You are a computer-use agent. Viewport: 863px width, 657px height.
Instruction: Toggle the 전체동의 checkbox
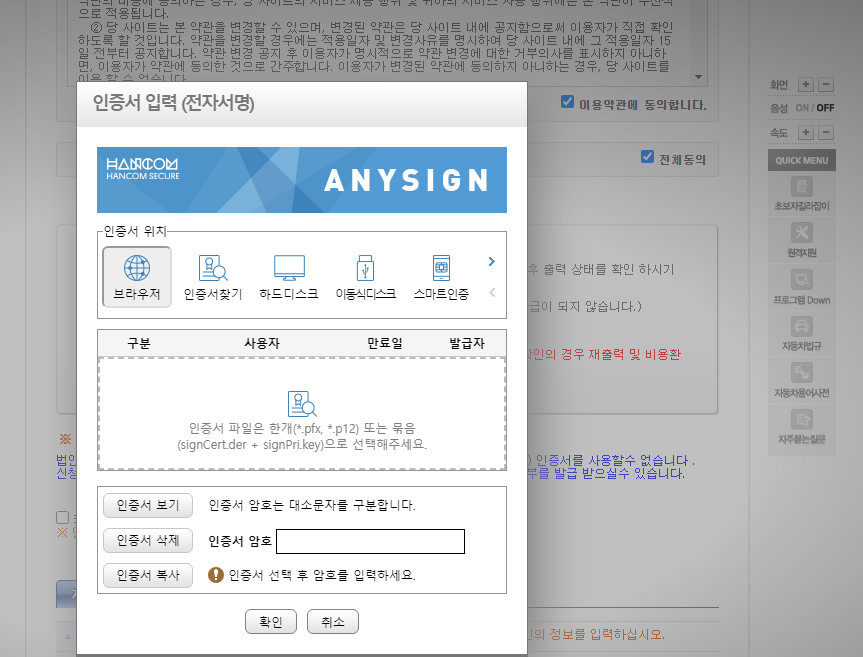647,157
